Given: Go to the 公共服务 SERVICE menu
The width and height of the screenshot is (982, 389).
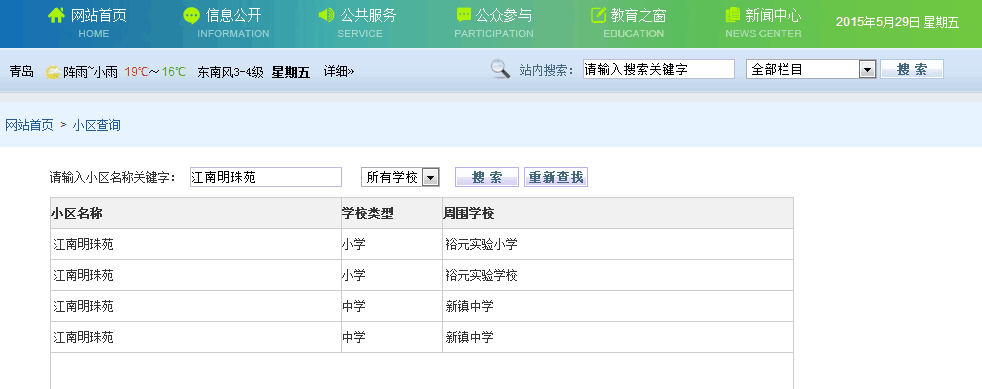Looking at the screenshot, I should (x=359, y=23).
